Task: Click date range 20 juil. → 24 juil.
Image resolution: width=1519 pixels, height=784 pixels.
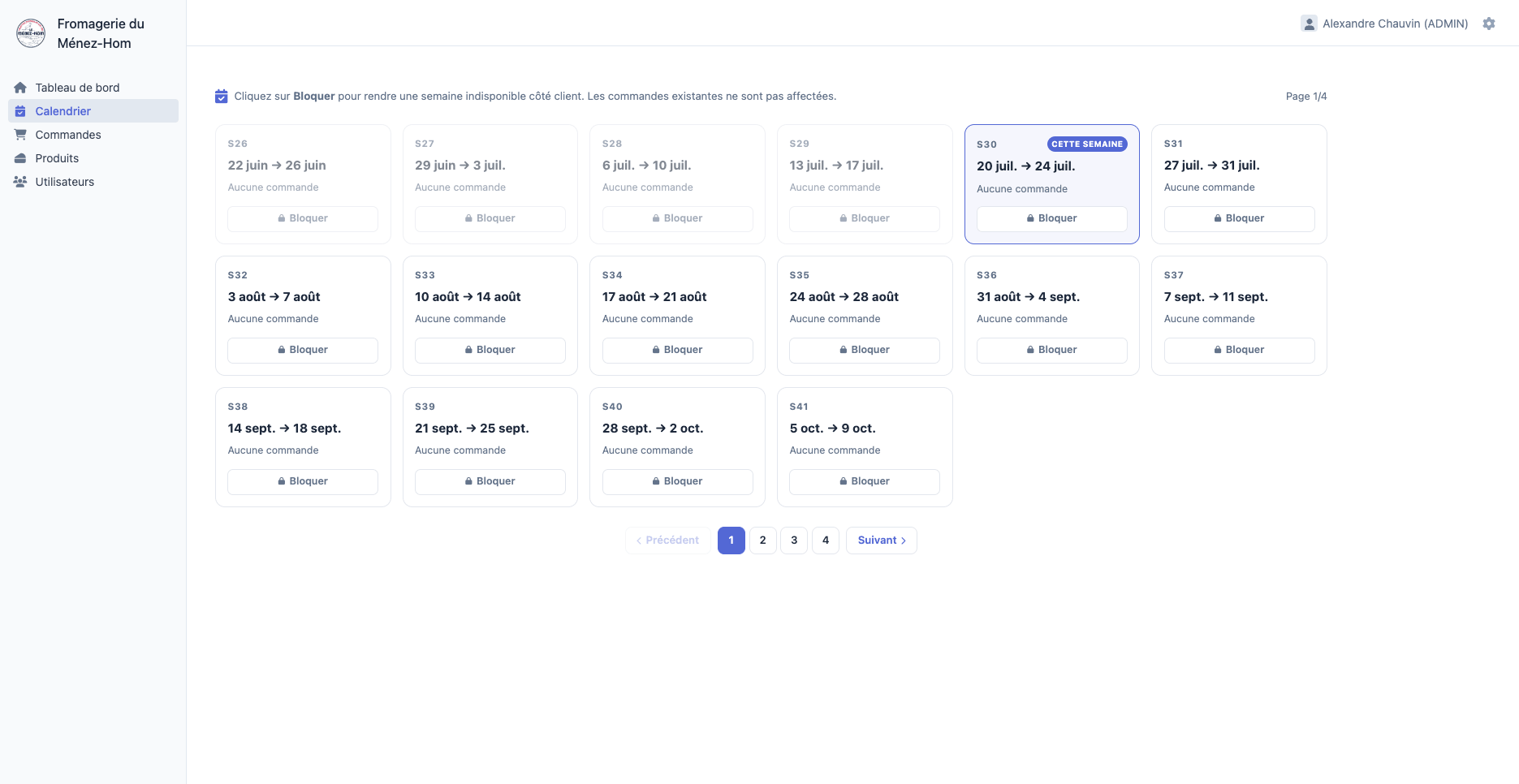Action: pos(1026,166)
